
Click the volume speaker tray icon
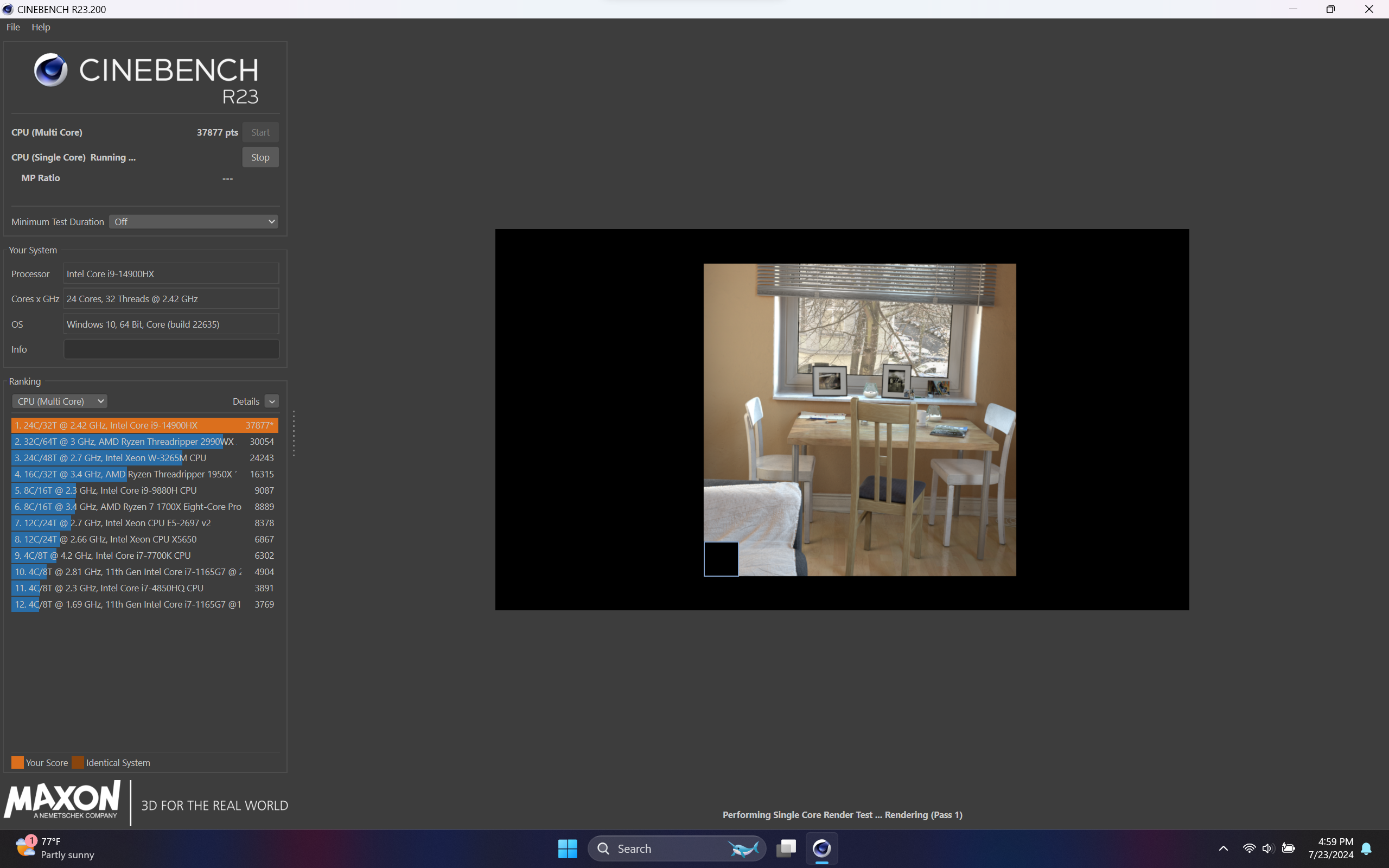click(1269, 848)
